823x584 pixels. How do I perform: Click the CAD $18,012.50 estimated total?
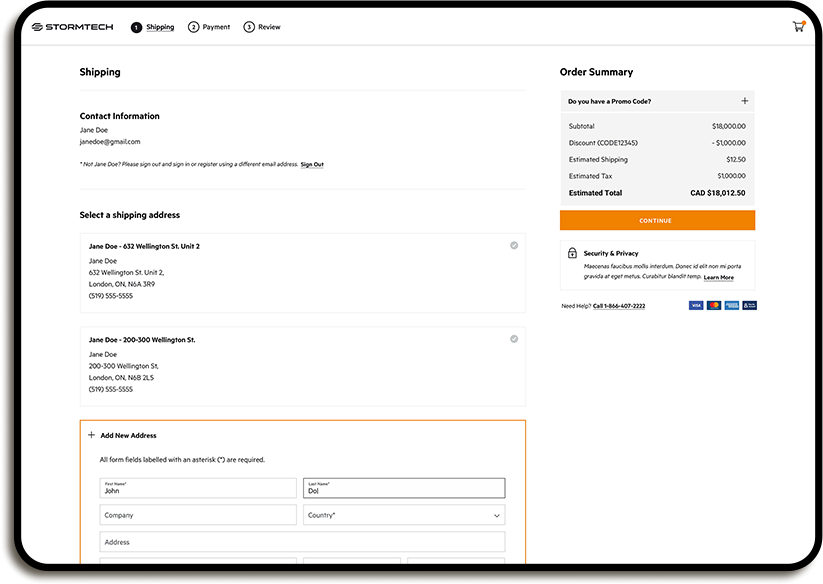tap(718, 193)
